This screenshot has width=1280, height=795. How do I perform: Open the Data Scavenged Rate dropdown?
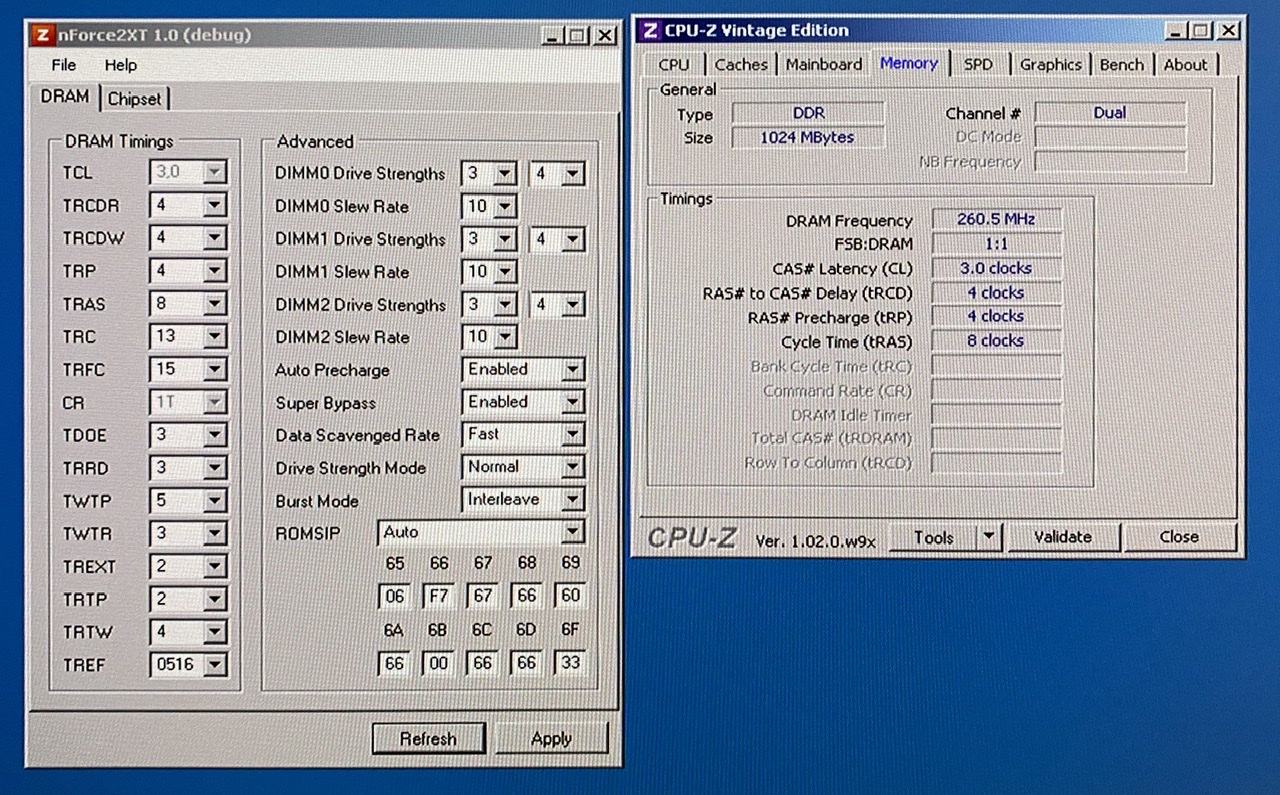coord(523,435)
